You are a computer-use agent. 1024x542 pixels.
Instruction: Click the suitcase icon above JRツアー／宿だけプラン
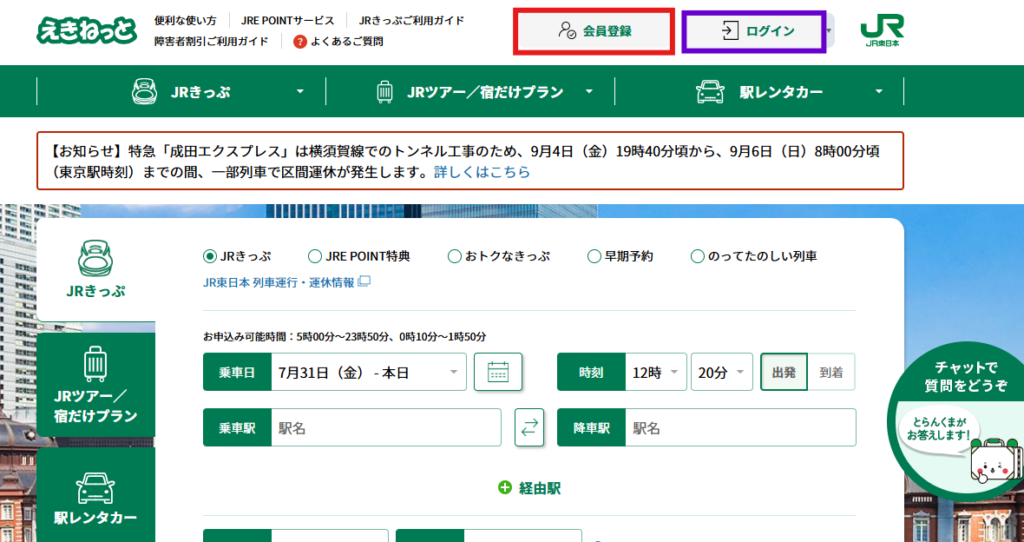click(x=95, y=364)
